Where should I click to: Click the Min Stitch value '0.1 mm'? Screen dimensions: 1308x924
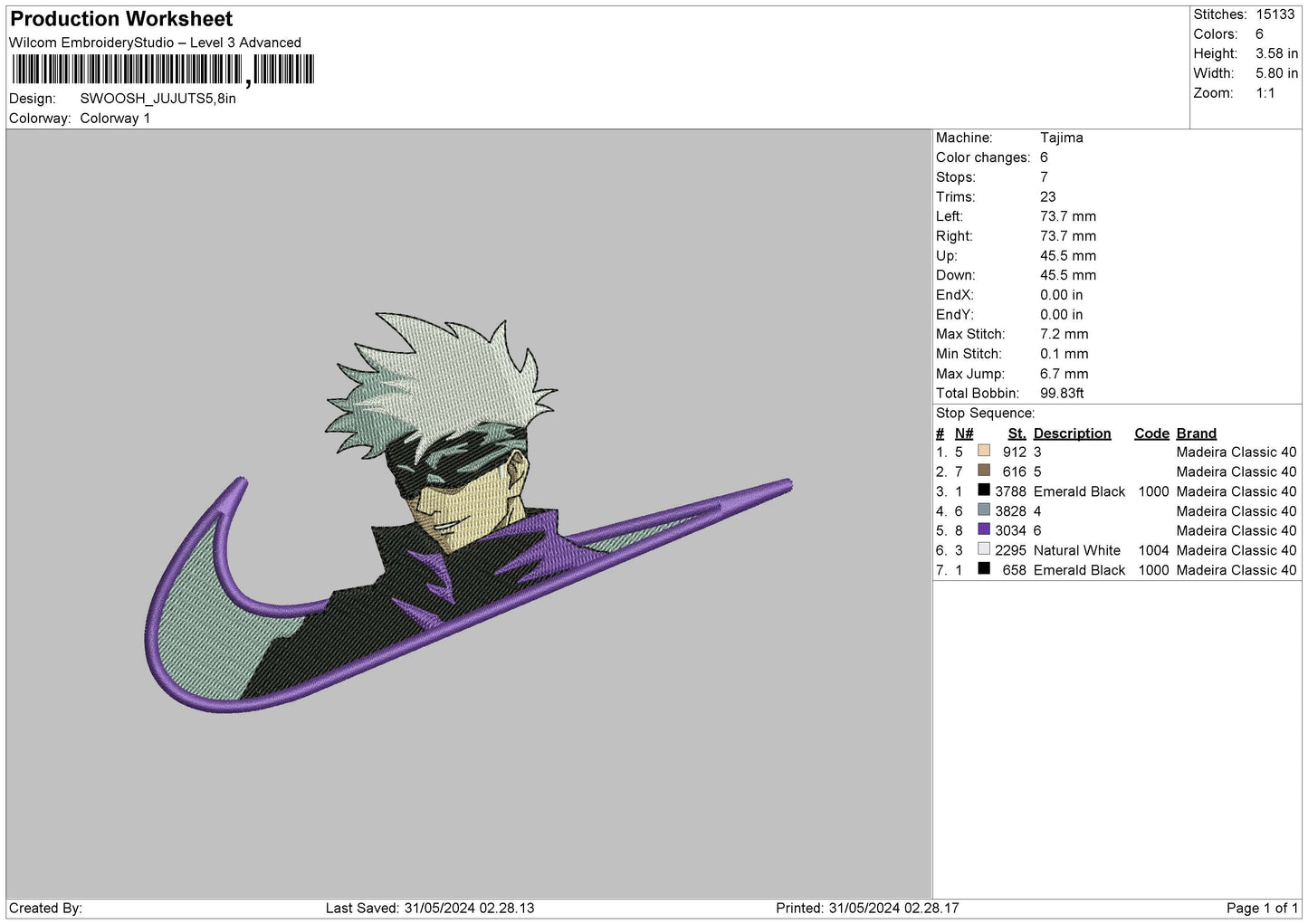tap(1065, 354)
